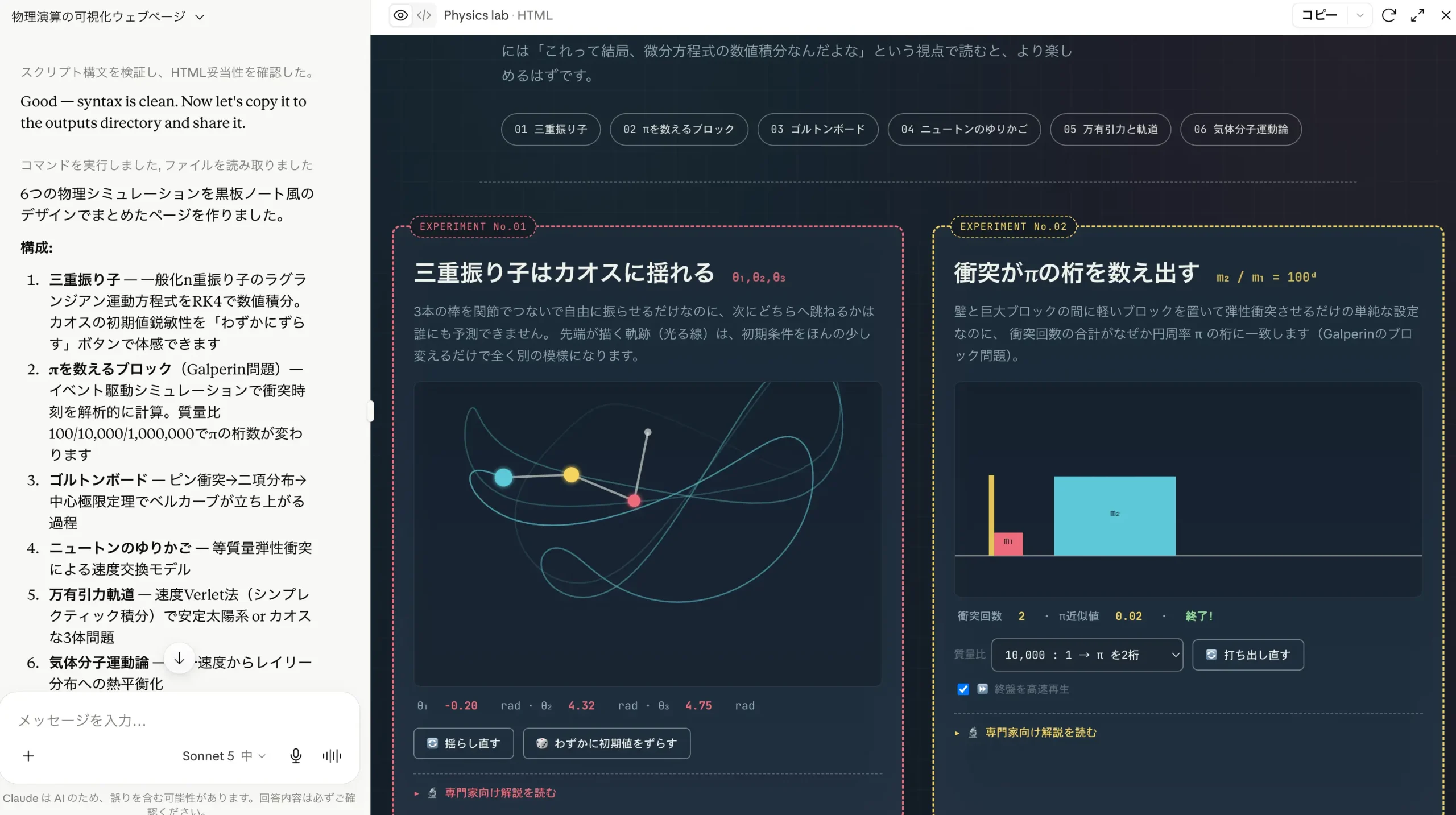
Task: Click the cyan pendulum bob
Action: click(503, 477)
